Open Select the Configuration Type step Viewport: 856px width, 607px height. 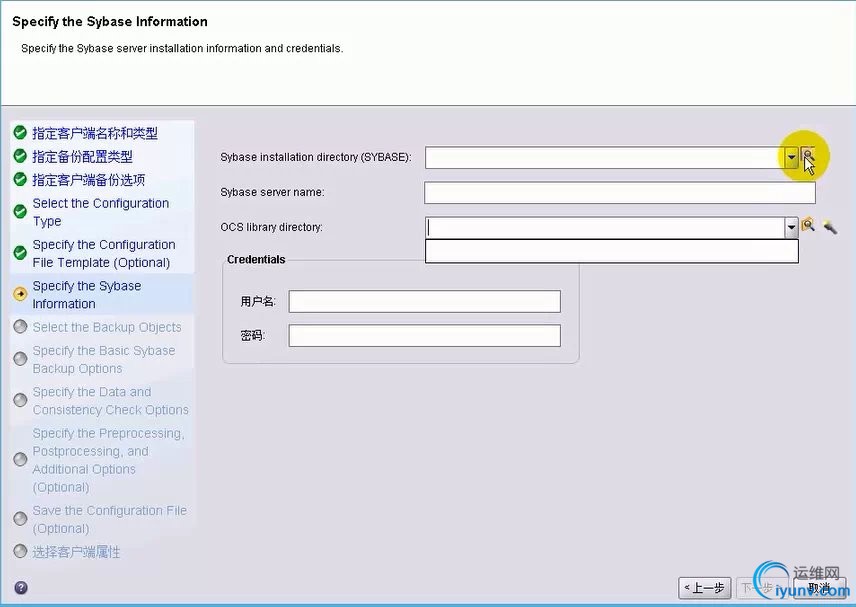coord(100,212)
